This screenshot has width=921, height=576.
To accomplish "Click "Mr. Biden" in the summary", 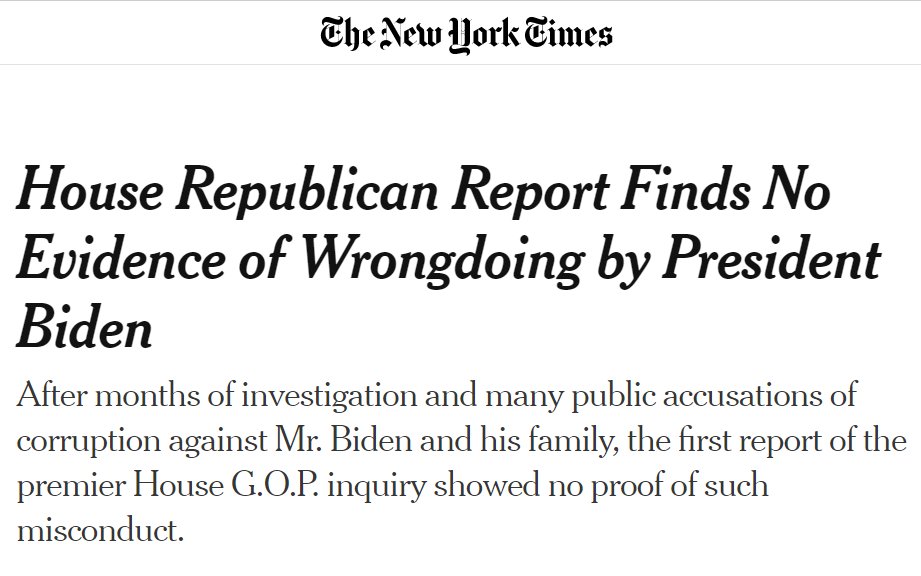I will click(x=344, y=440).
